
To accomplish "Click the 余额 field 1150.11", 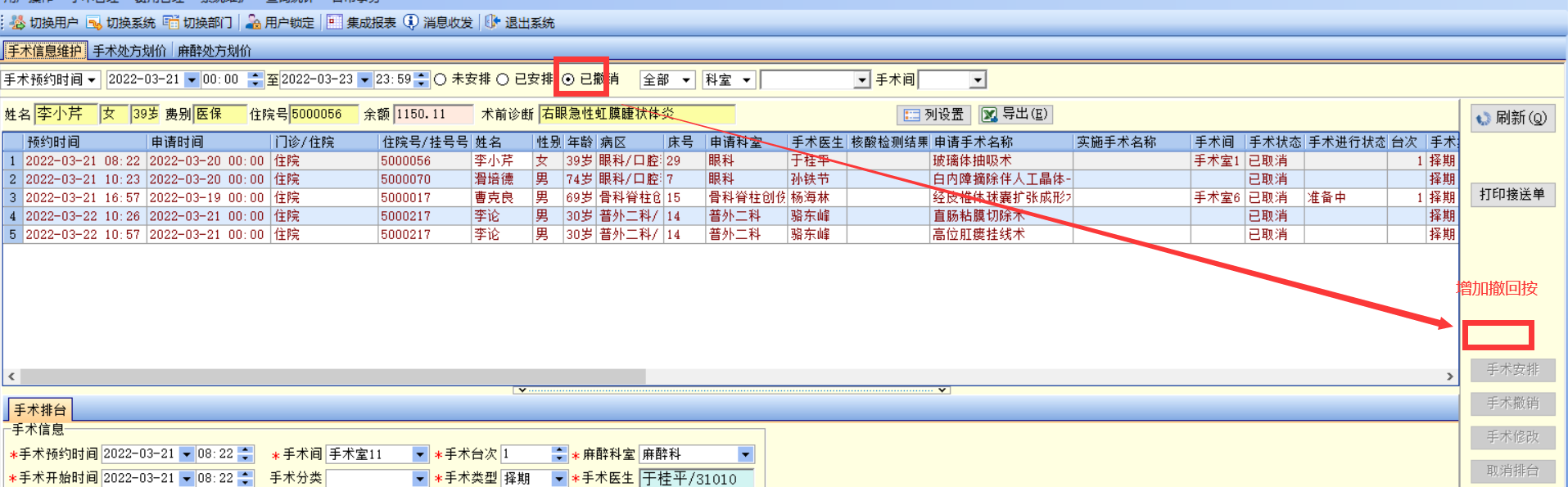I will (434, 114).
